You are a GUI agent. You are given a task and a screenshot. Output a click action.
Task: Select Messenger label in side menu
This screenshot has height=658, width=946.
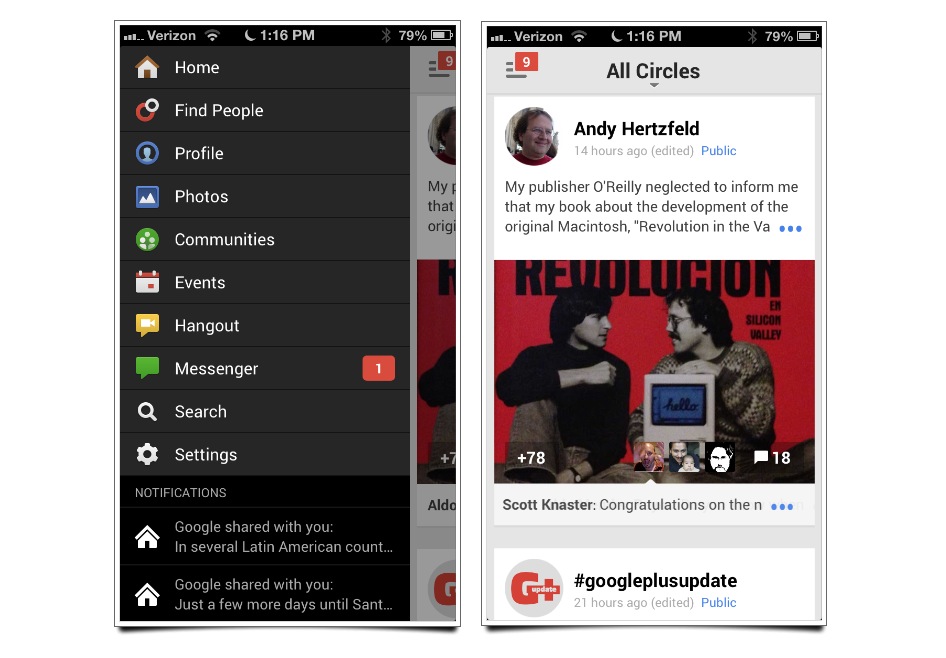(217, 369)
